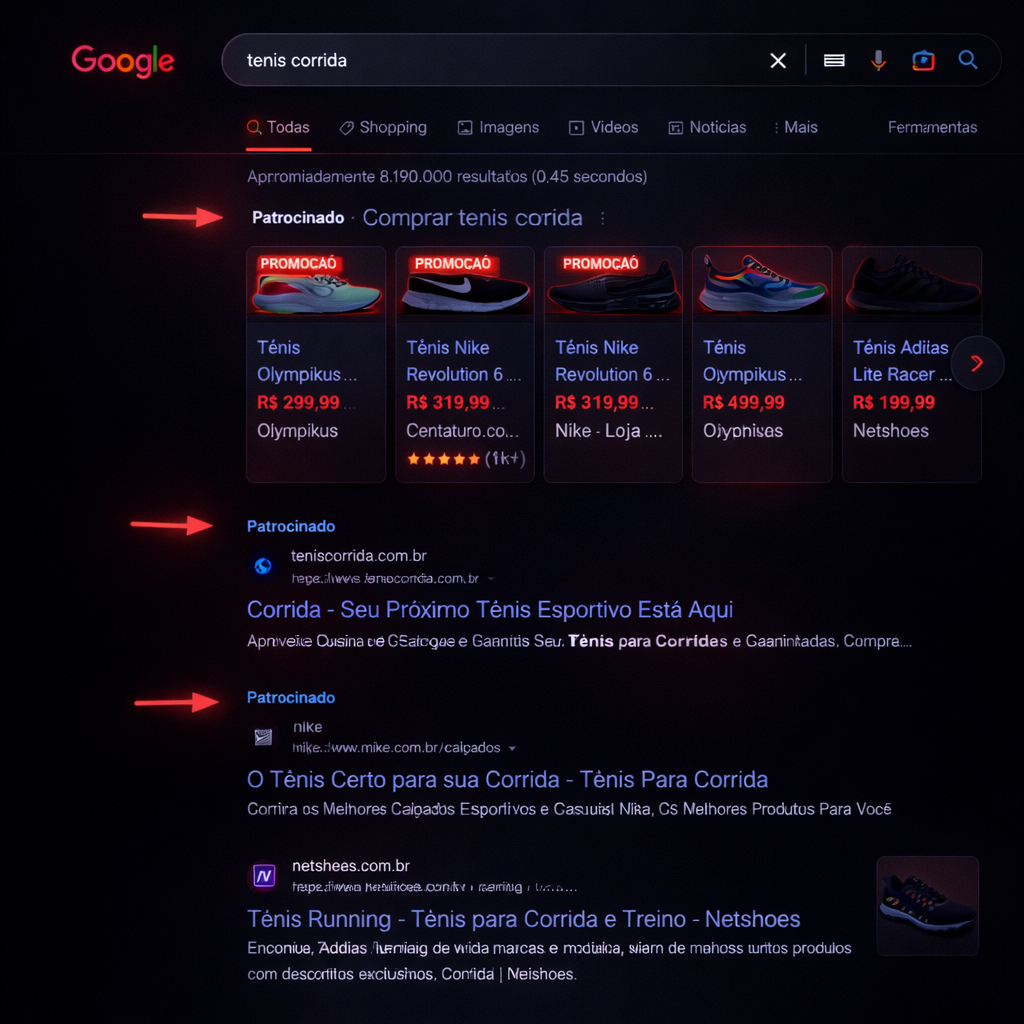Open the Adidas Lite Racer shoe image
The height and width of the screenshot is (1024, 1024).
[912, 285]
